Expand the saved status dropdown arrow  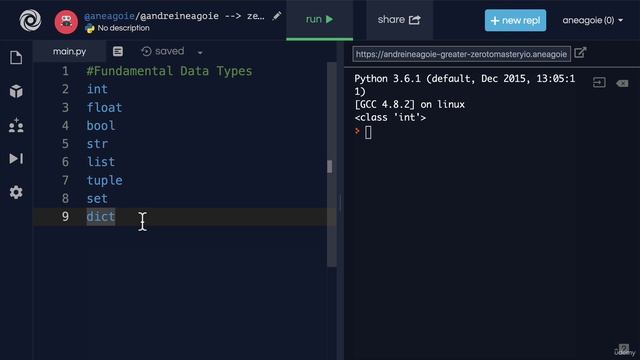tap(200, 53)
